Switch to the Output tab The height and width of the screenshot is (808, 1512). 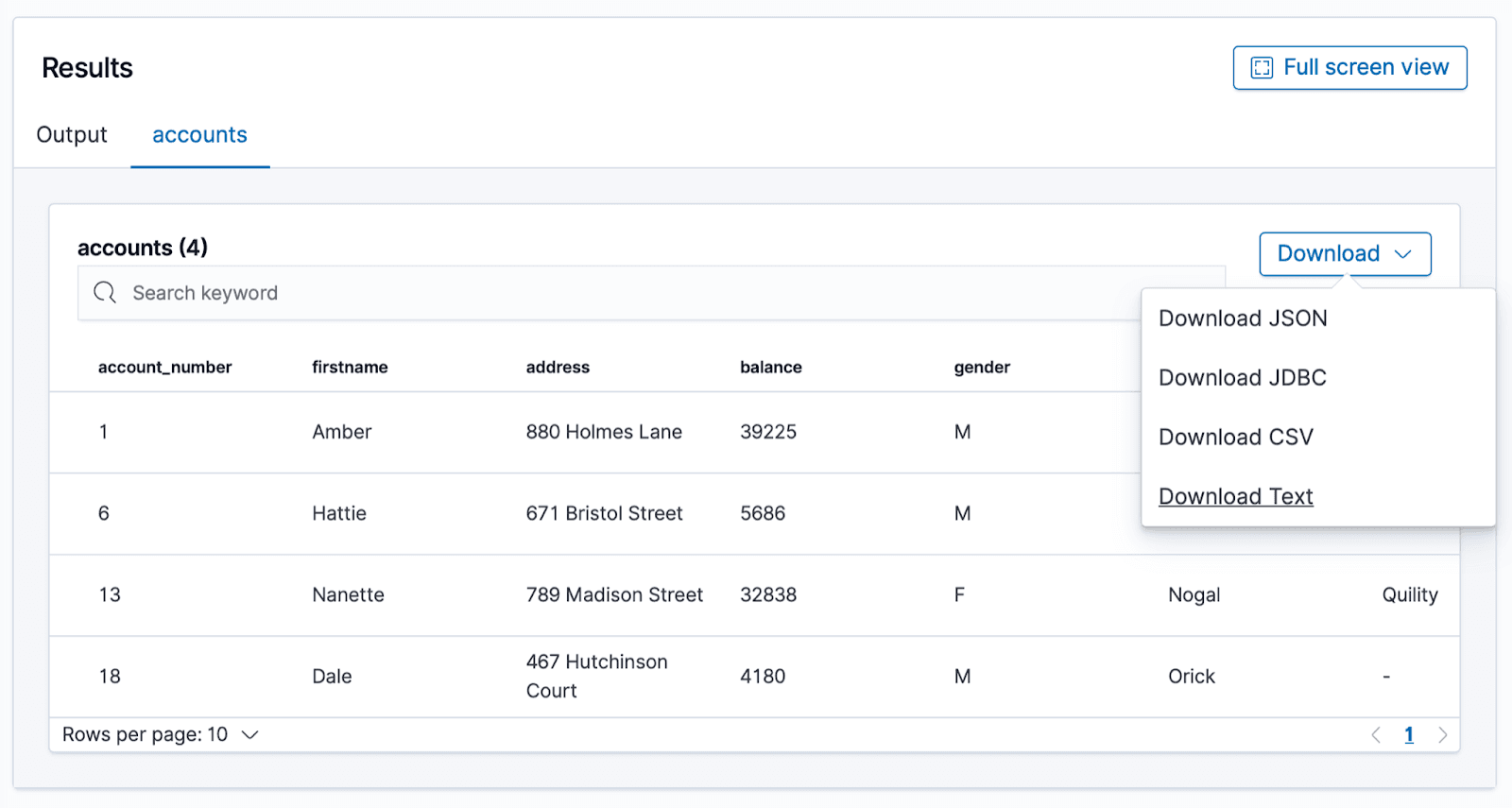[x=72, y=135]
